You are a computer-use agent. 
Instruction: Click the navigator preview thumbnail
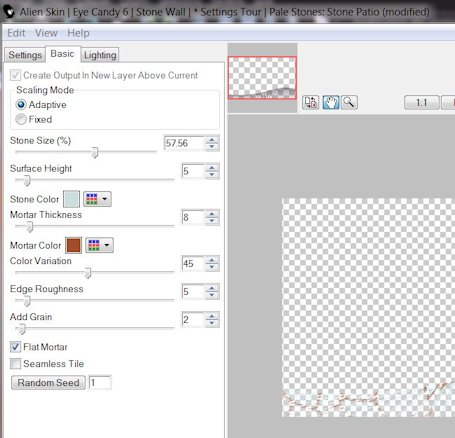pyautogui.click(x=262, y=78)
